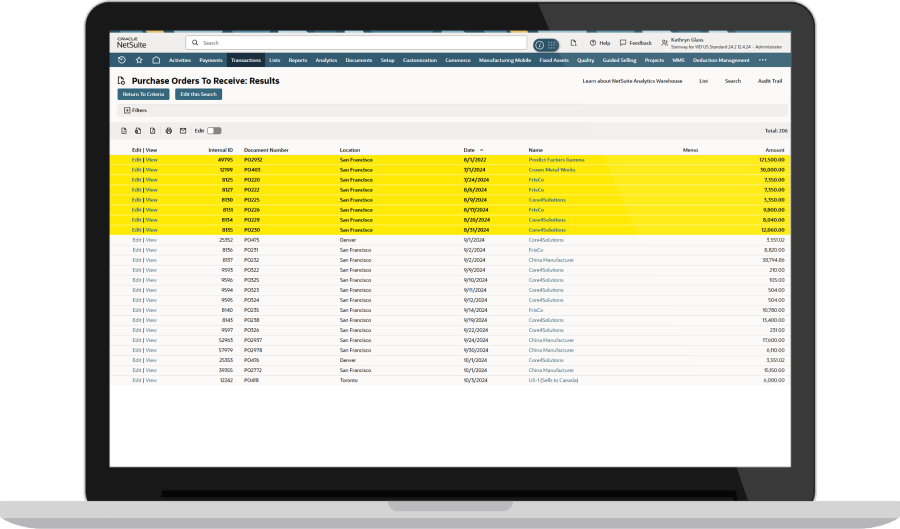
Task: Print the search results
Action: pos(169,131)
